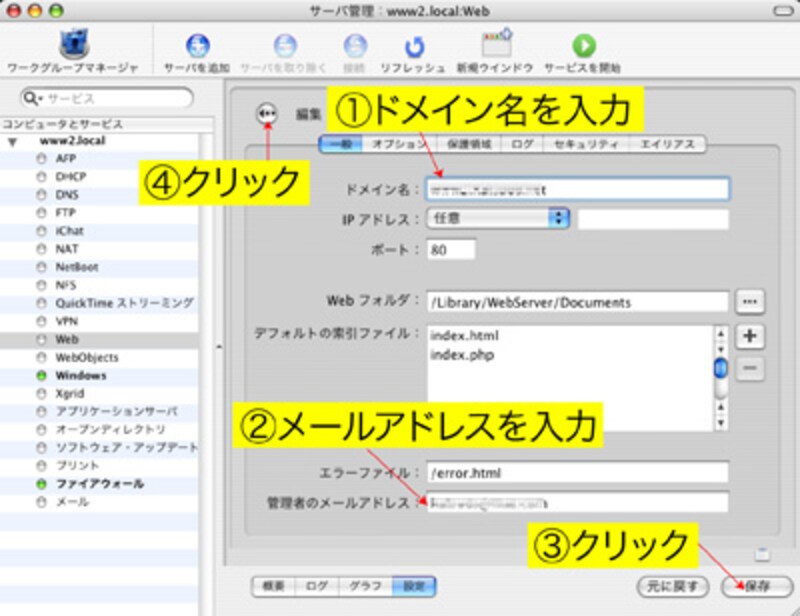Click the 元に戻す (Revert) button

coord(673,585)
